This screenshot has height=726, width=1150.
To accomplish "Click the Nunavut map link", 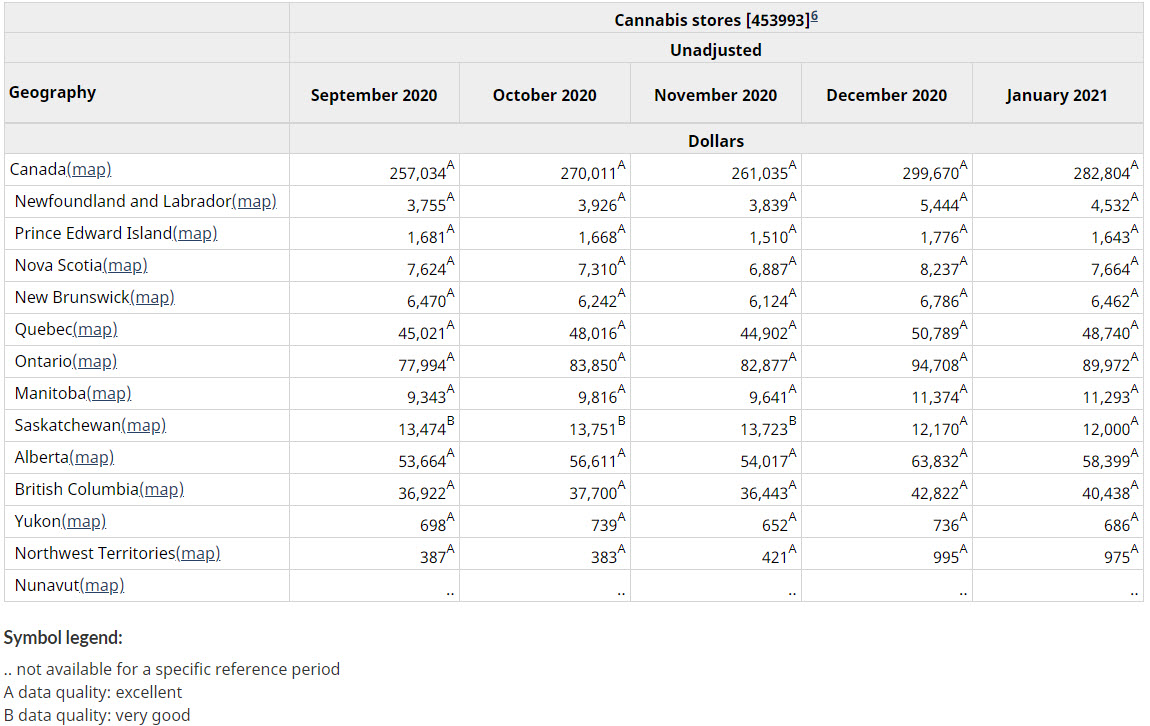I will (102, 586).
